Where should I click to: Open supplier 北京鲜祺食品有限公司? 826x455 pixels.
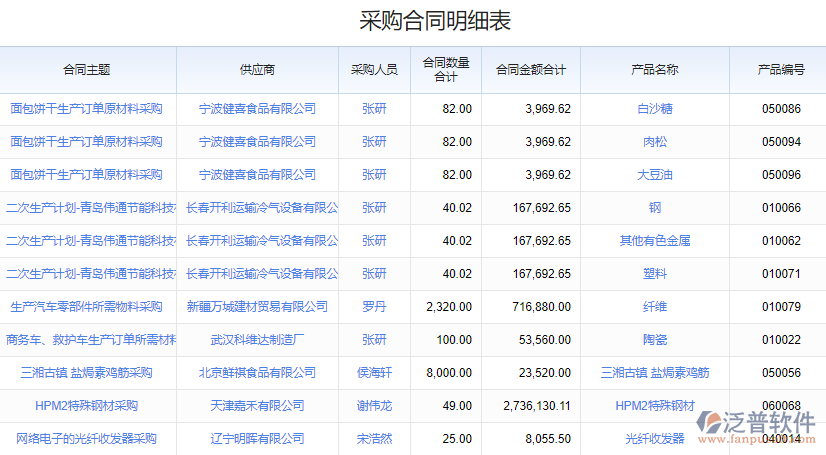[x=257, y=373]
